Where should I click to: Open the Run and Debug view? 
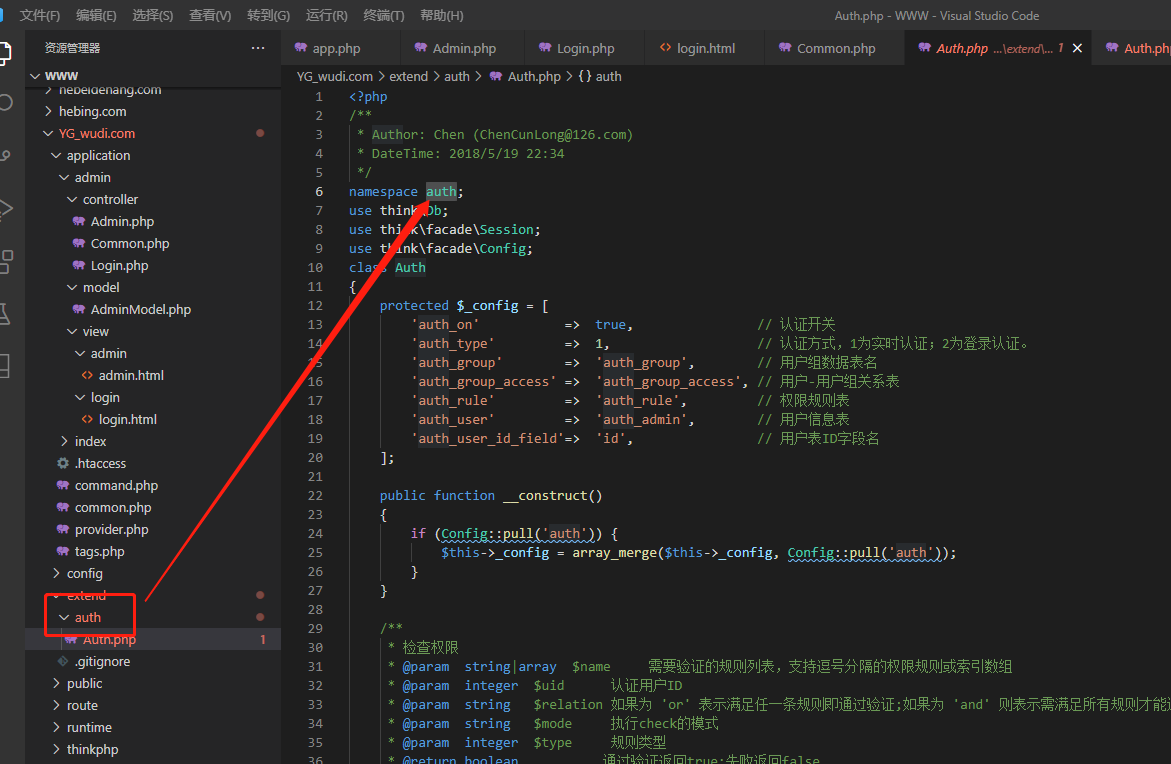(x=6, y=208)
